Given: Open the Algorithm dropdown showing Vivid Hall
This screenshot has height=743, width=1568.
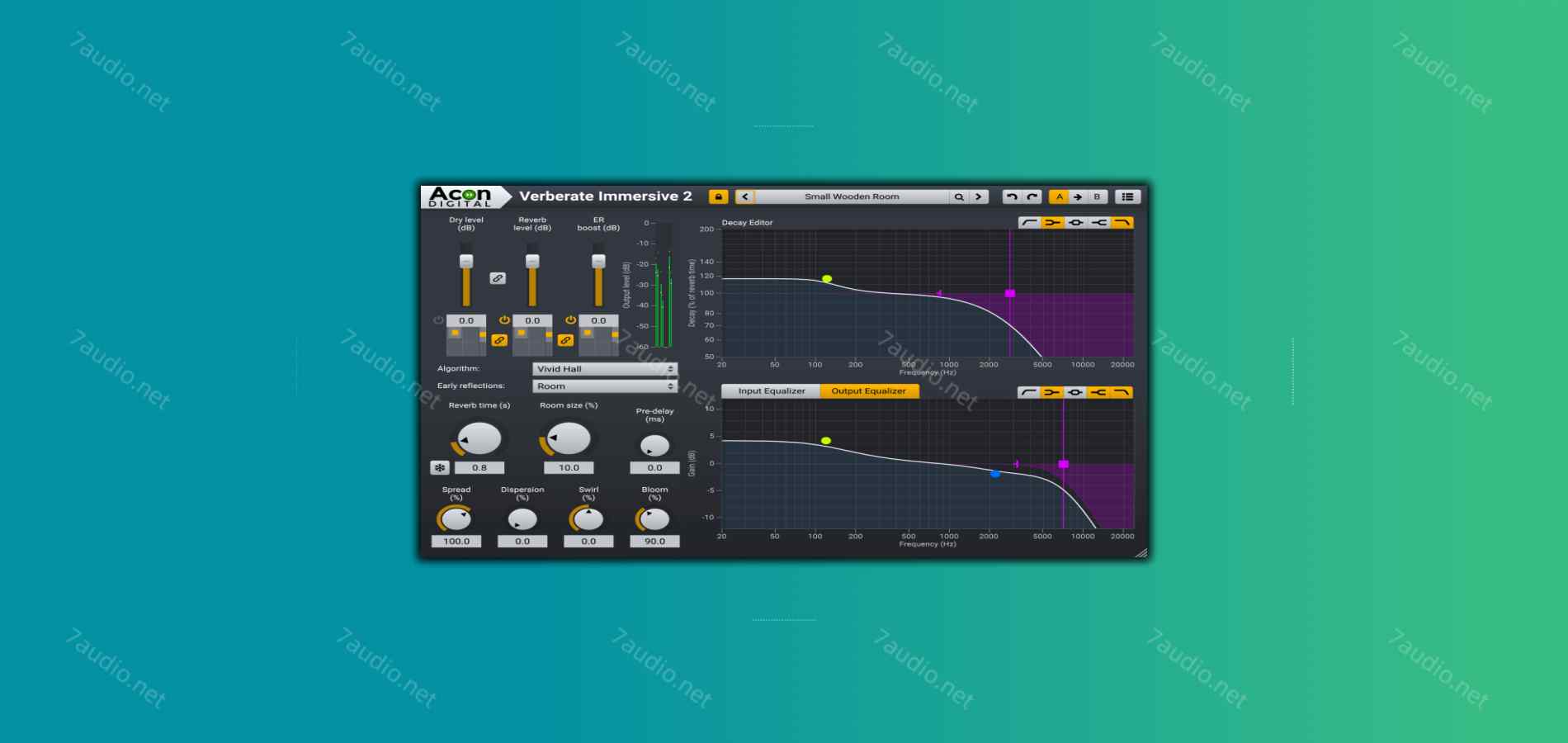Looking at the screenshot, I should (x=605, y=369).
